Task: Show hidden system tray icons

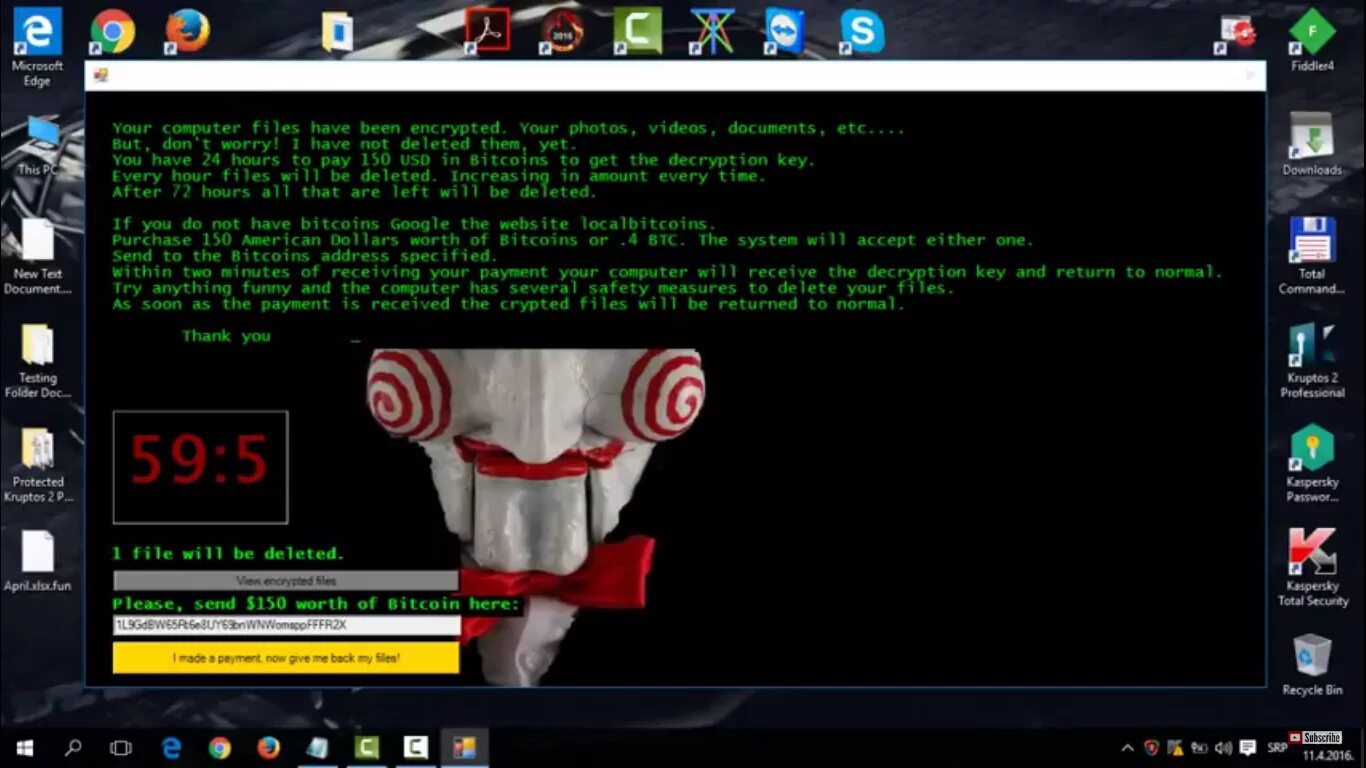Action: 1128,748
